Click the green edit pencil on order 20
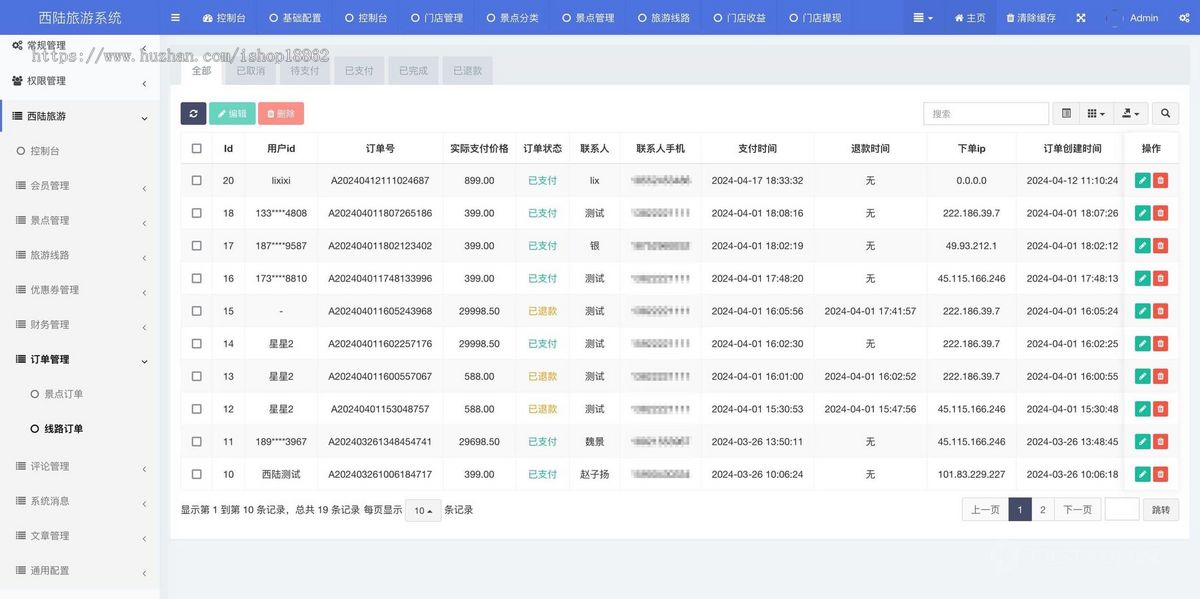The width and height of the screenshot is (1200, 599). pyautogui.click(x=1142, y=180)
